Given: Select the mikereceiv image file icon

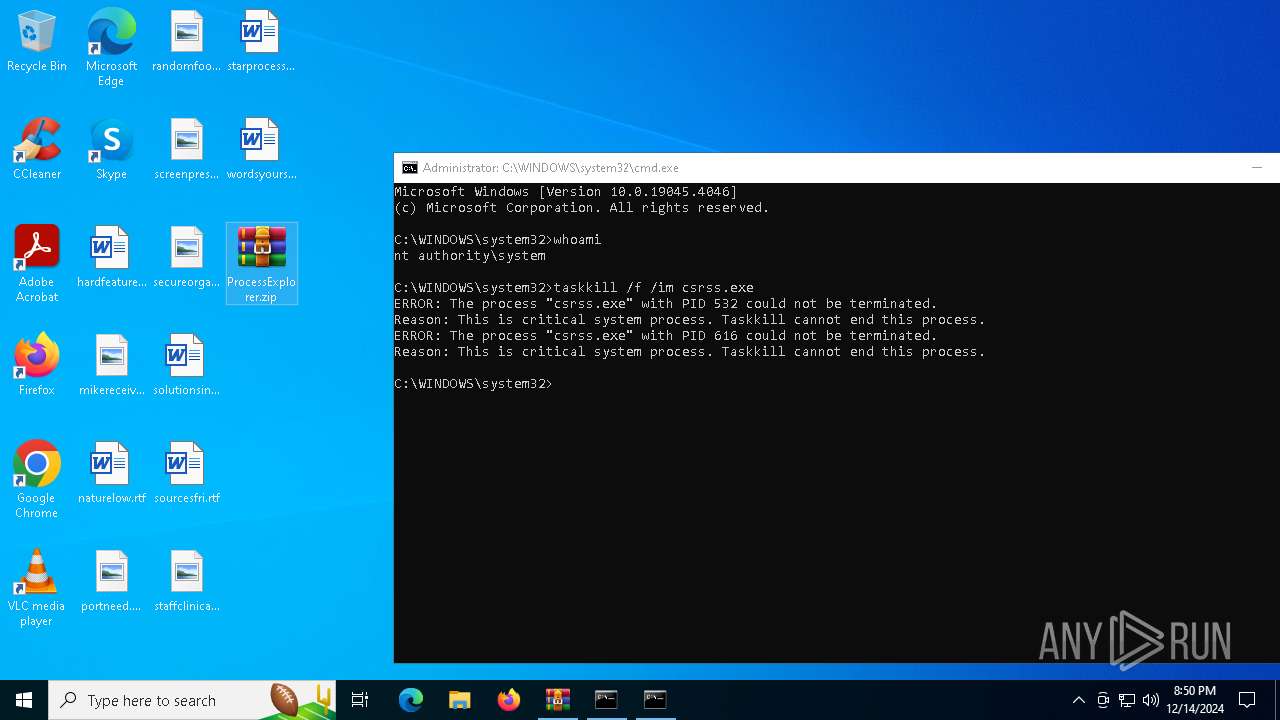Looking at the screenshot, I should tap(111, 366).
